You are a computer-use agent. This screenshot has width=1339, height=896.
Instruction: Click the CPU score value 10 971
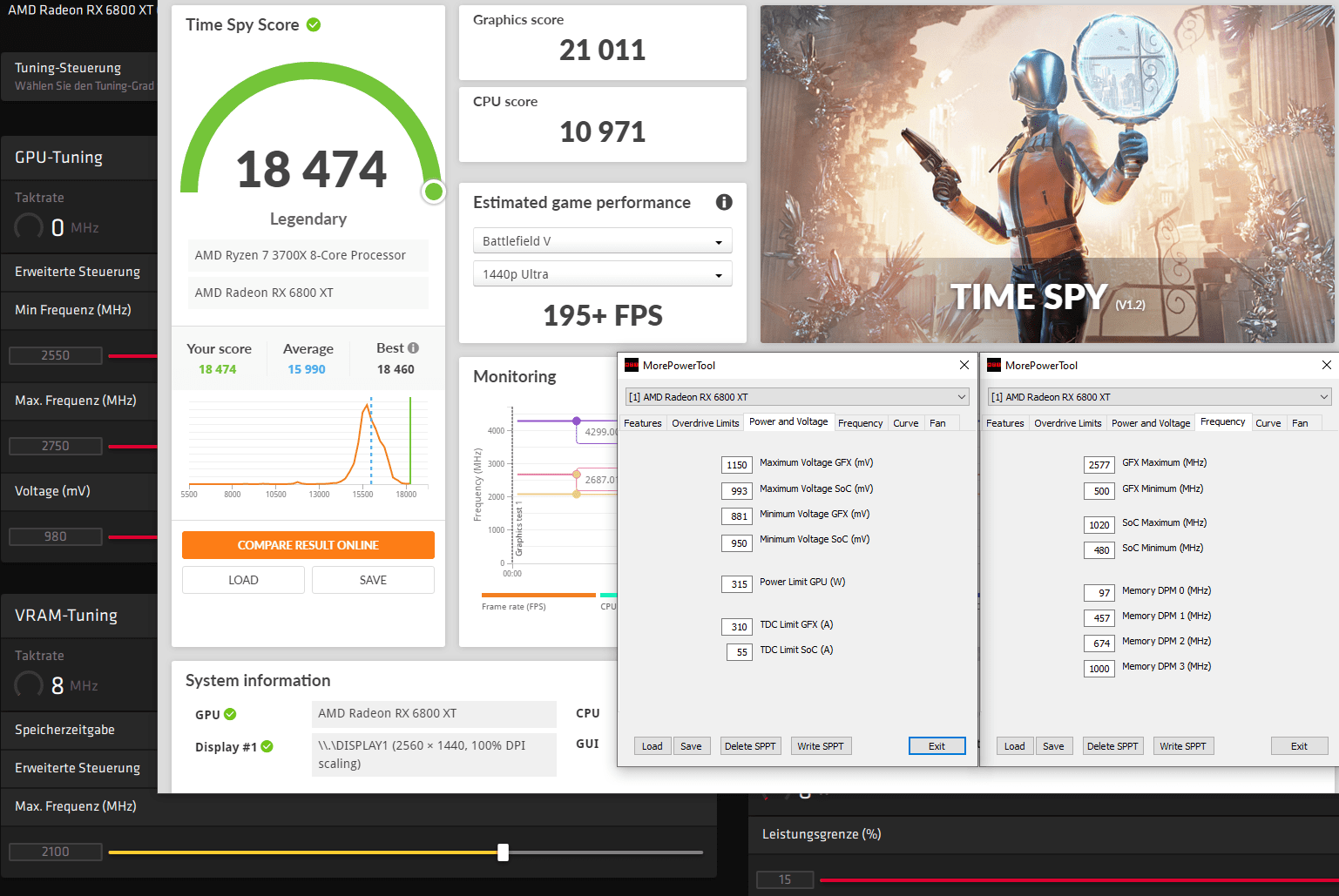602,132
